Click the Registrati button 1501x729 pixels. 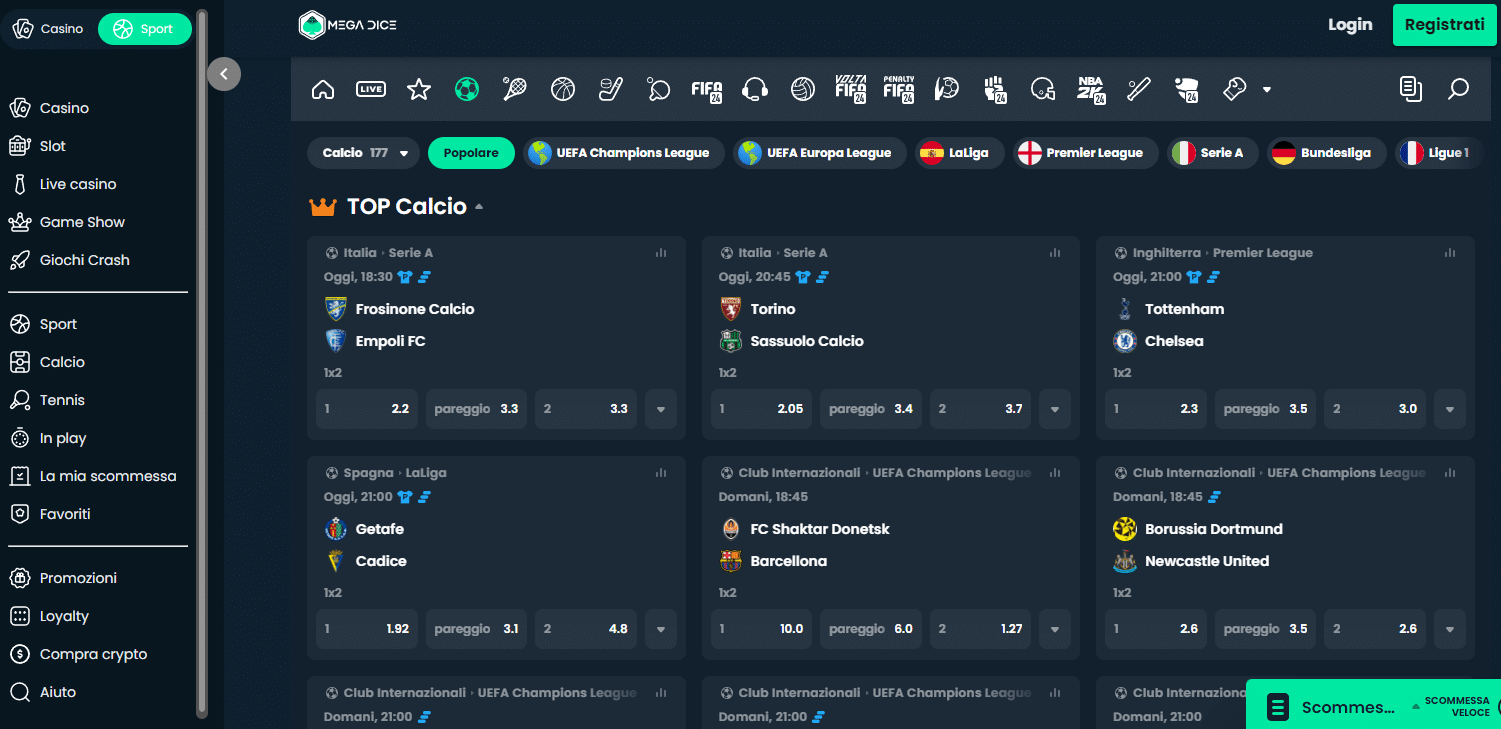[x=1444, y=25]
